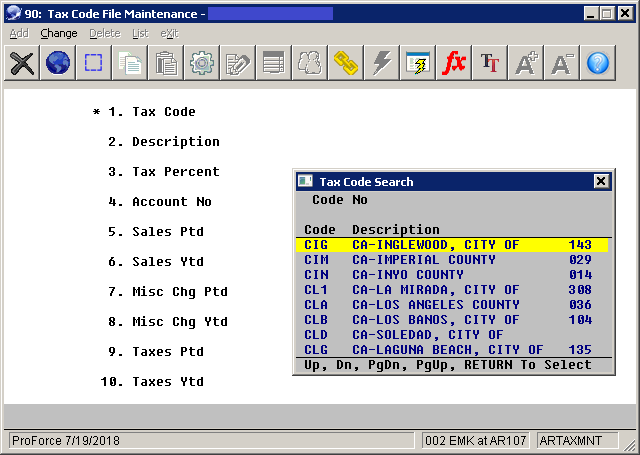The width and height of the screenshot is (640, 455).
Task: Select the CLA CA-LOS ANGELES COUNTY row
Action: point(452,305)
